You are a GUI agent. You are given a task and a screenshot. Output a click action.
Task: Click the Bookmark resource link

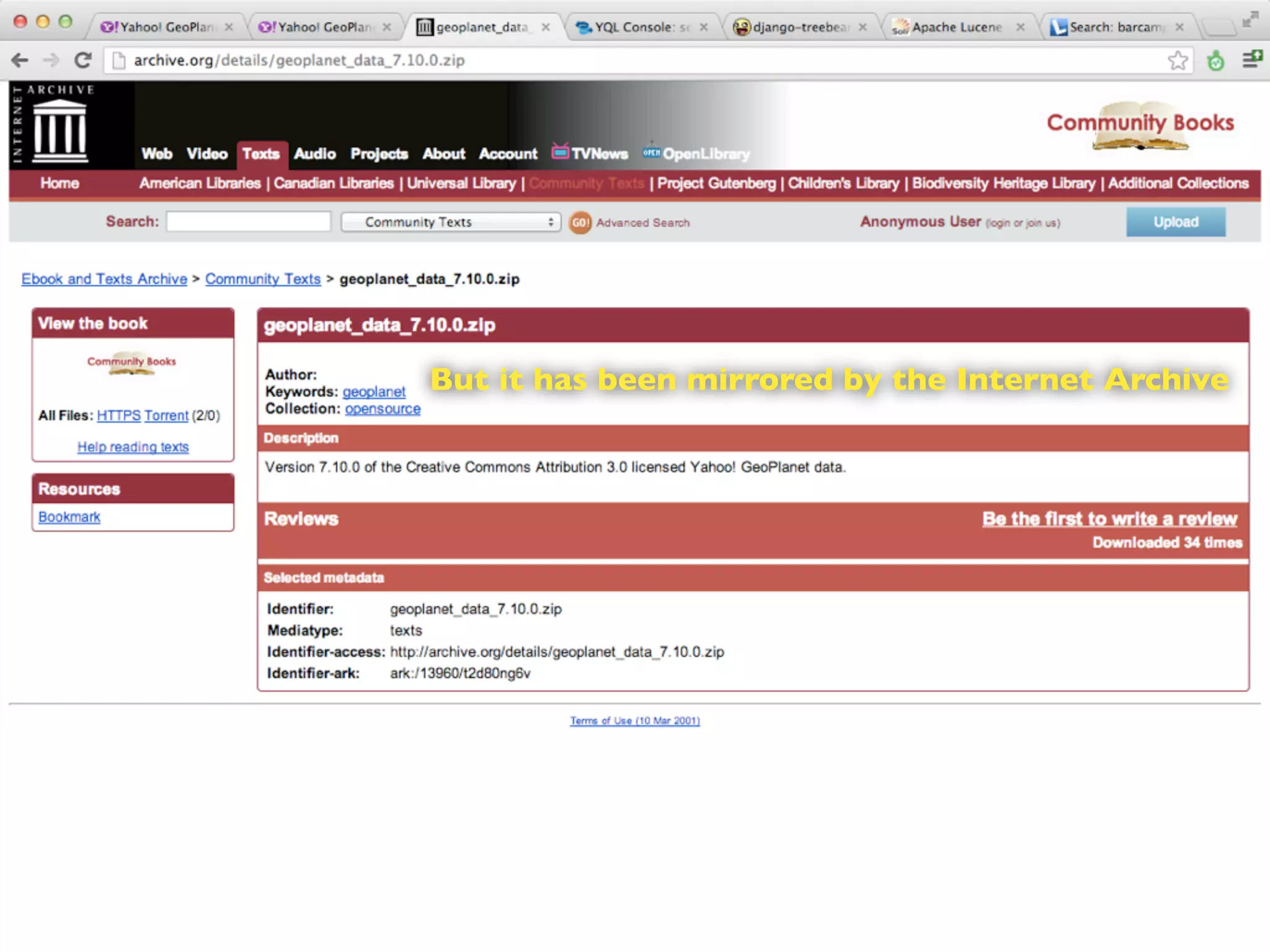69,517
